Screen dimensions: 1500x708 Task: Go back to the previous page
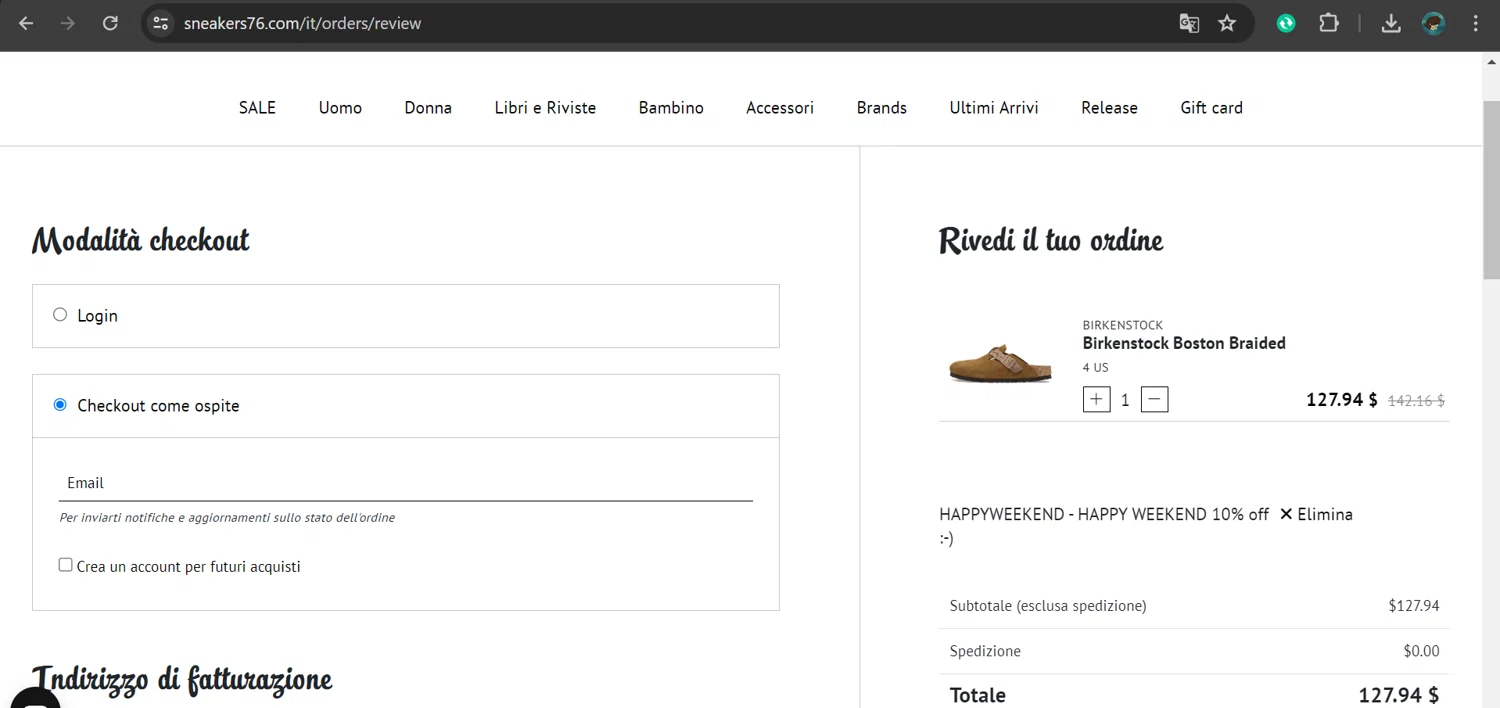[x=26, y=23]
